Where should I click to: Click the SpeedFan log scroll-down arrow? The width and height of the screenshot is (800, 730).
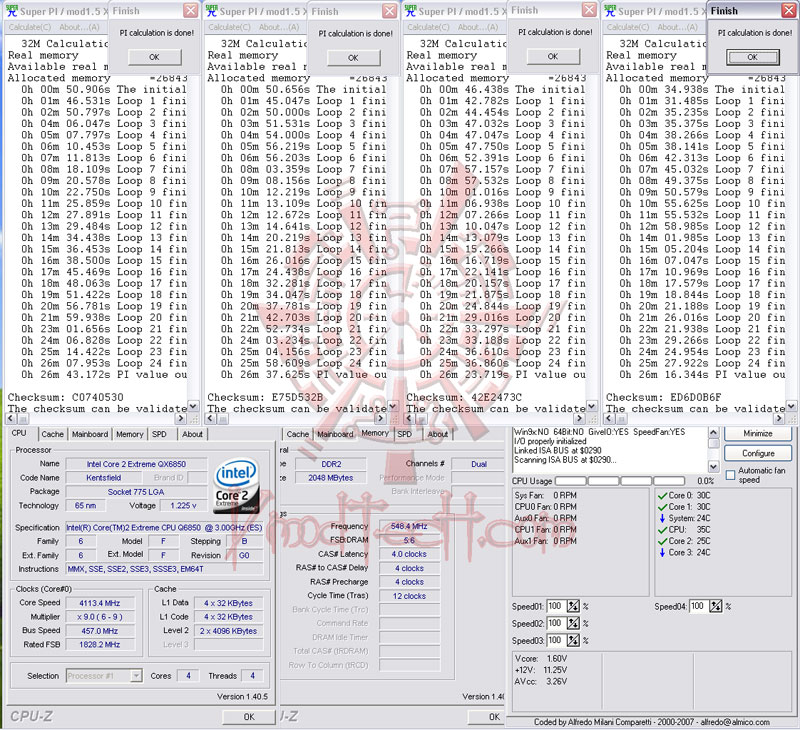[x=714, y=466]
